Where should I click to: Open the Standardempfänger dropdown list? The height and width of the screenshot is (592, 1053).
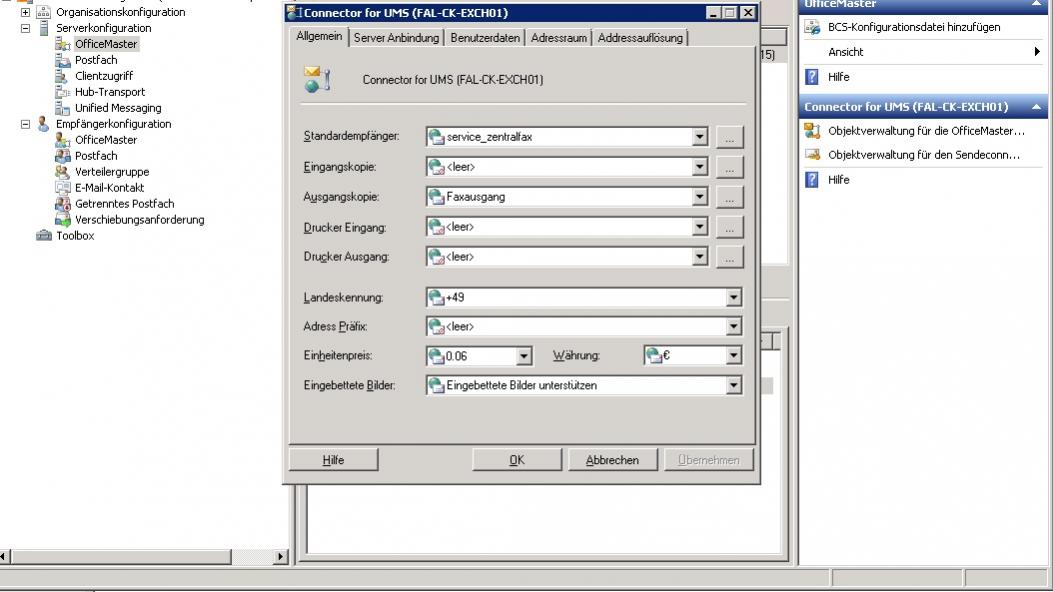pyautogui.click(x=700, y=137)
